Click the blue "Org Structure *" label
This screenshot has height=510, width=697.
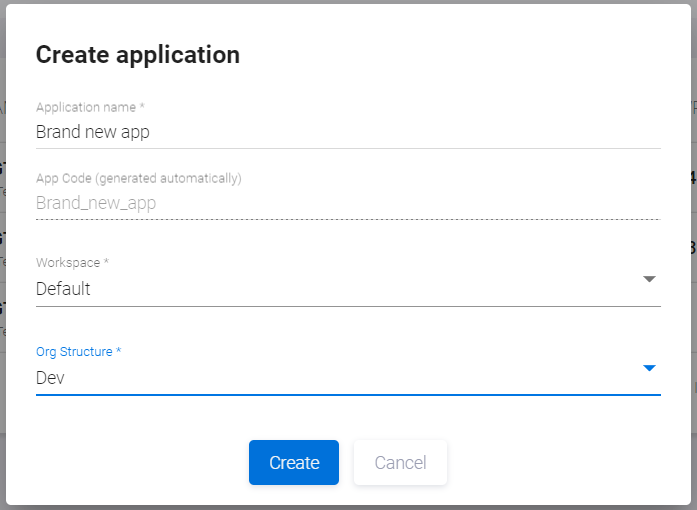79,352
